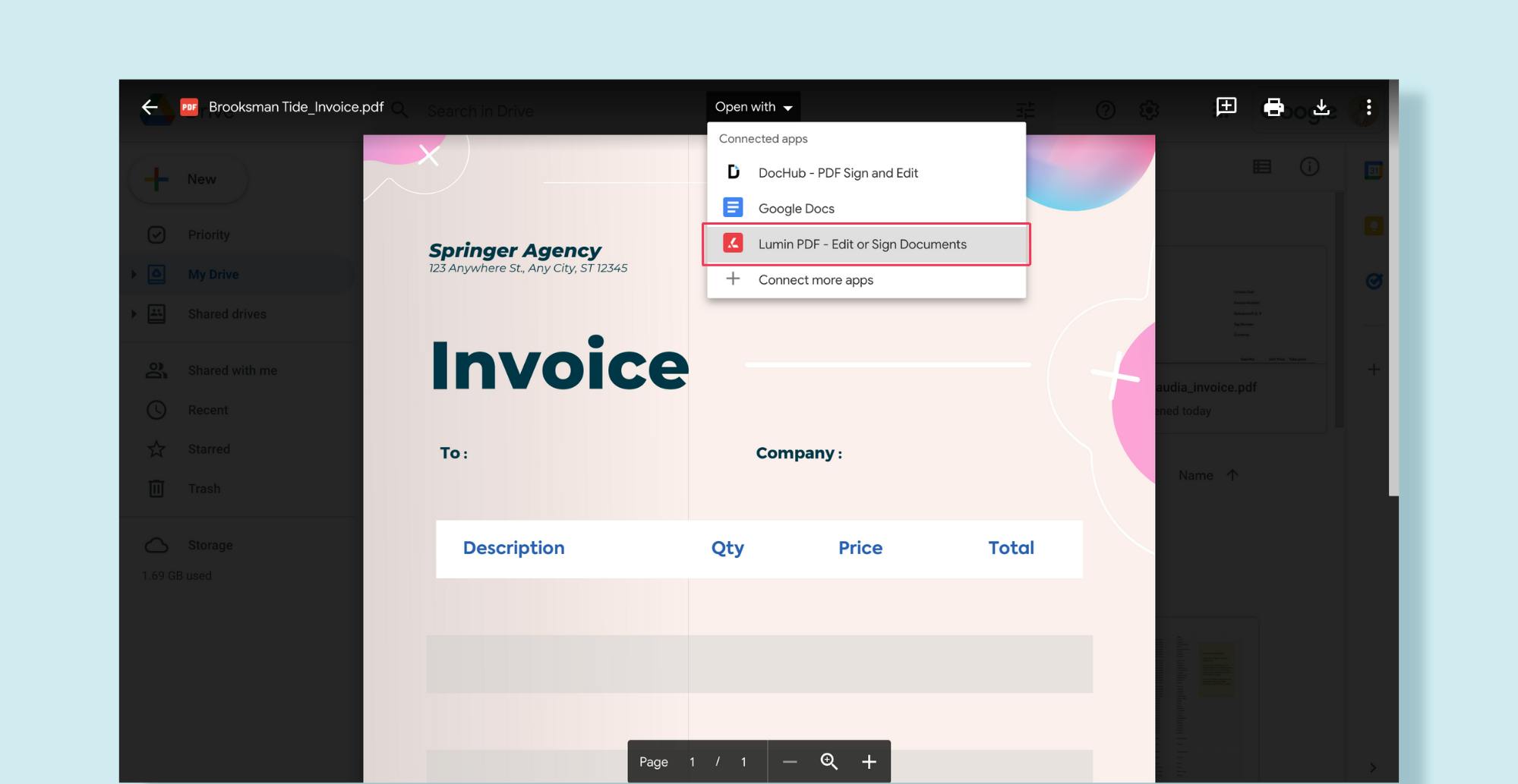1518x784 pixels.
Task: Click the red PDF file type icon
Action: 189,107
